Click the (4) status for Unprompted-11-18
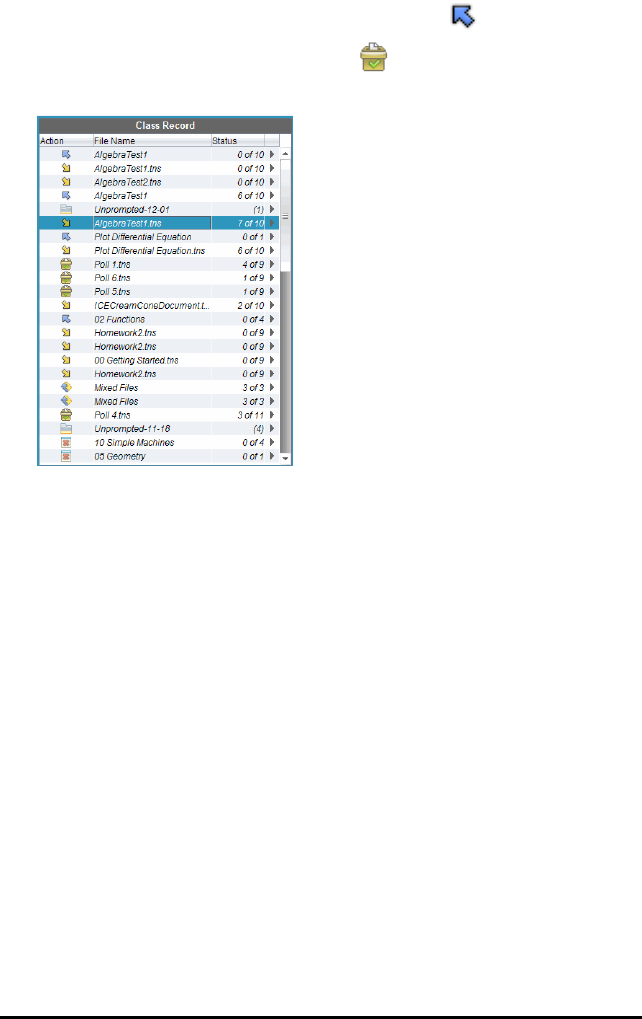 tap(259, 429)
